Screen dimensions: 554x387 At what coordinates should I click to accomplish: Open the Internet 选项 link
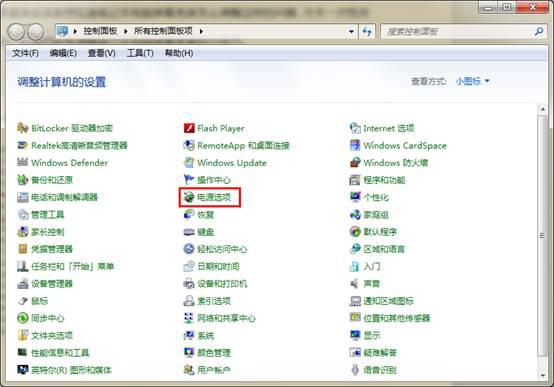point(389,128)
